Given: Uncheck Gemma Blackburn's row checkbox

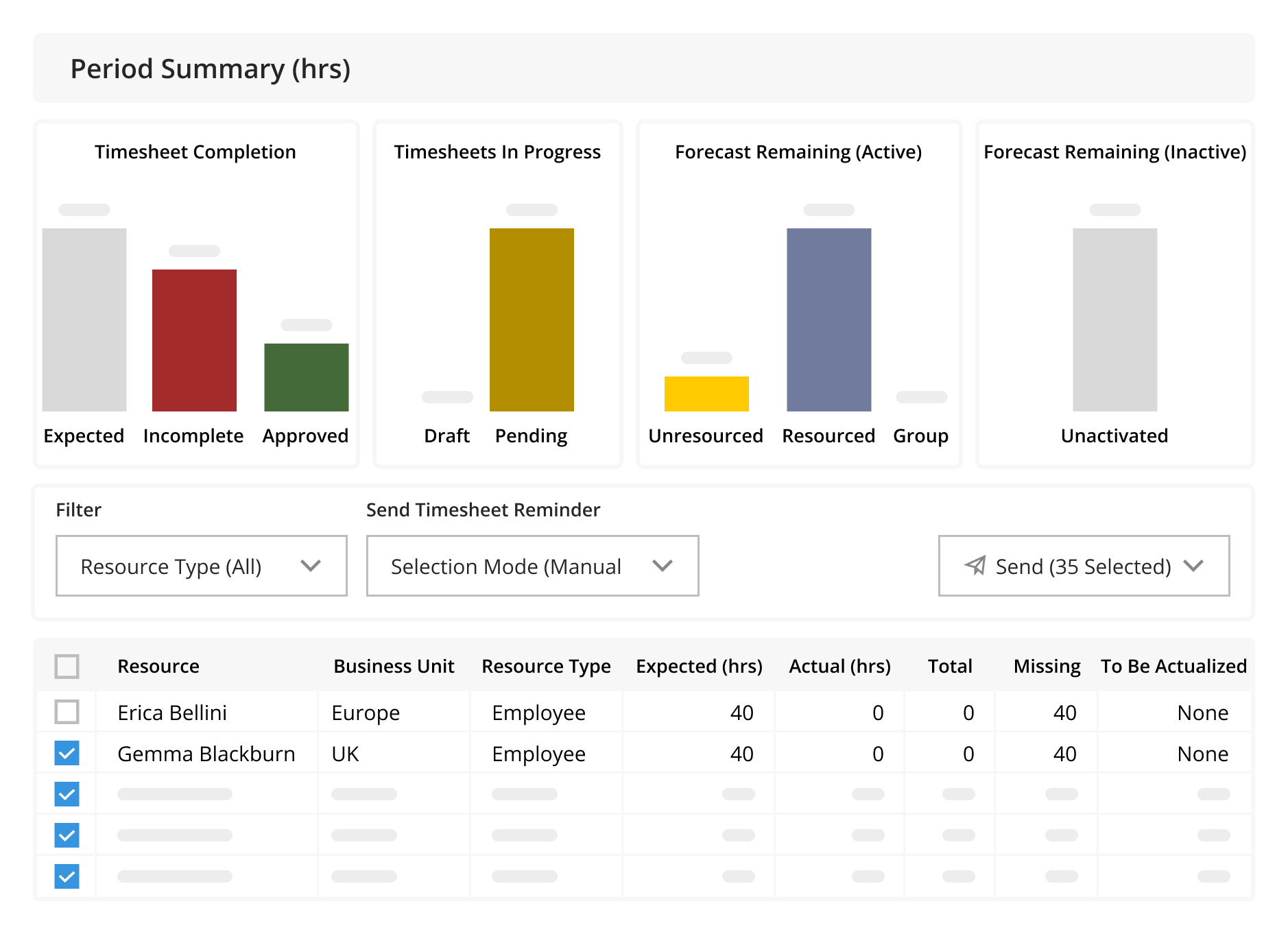Looking at the screenshot, I should click(67, 753).
